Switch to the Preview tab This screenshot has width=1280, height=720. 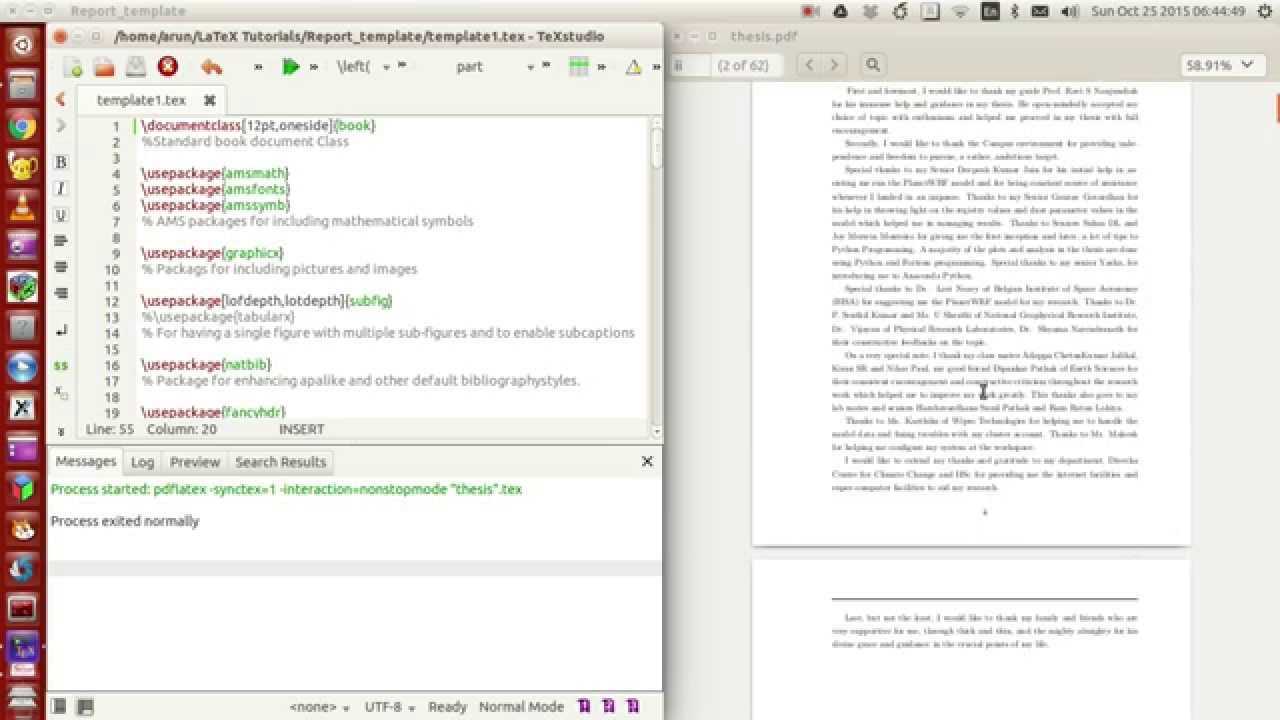tap(195, 462)
